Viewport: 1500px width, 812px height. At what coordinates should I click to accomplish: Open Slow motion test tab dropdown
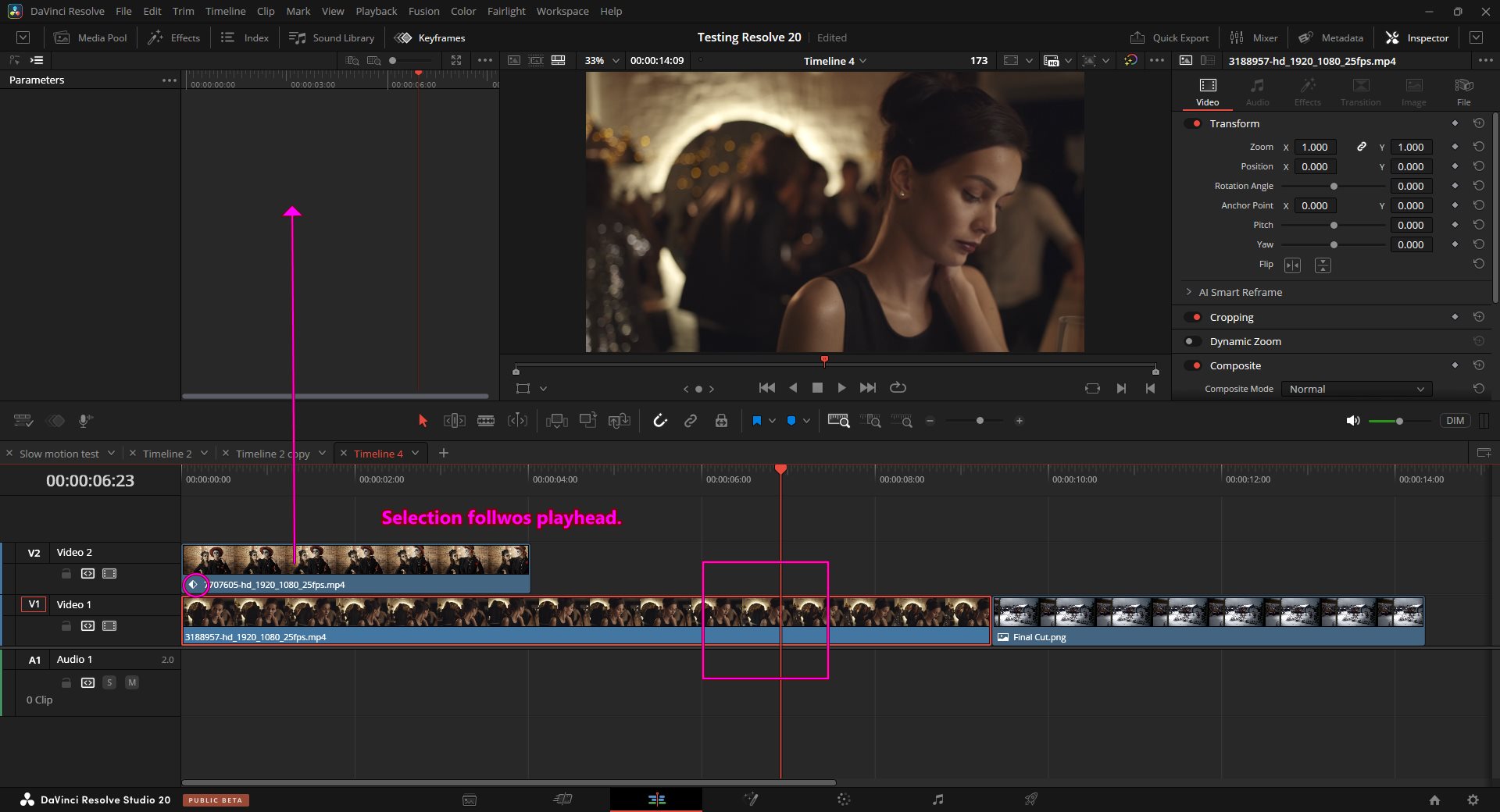111,453
